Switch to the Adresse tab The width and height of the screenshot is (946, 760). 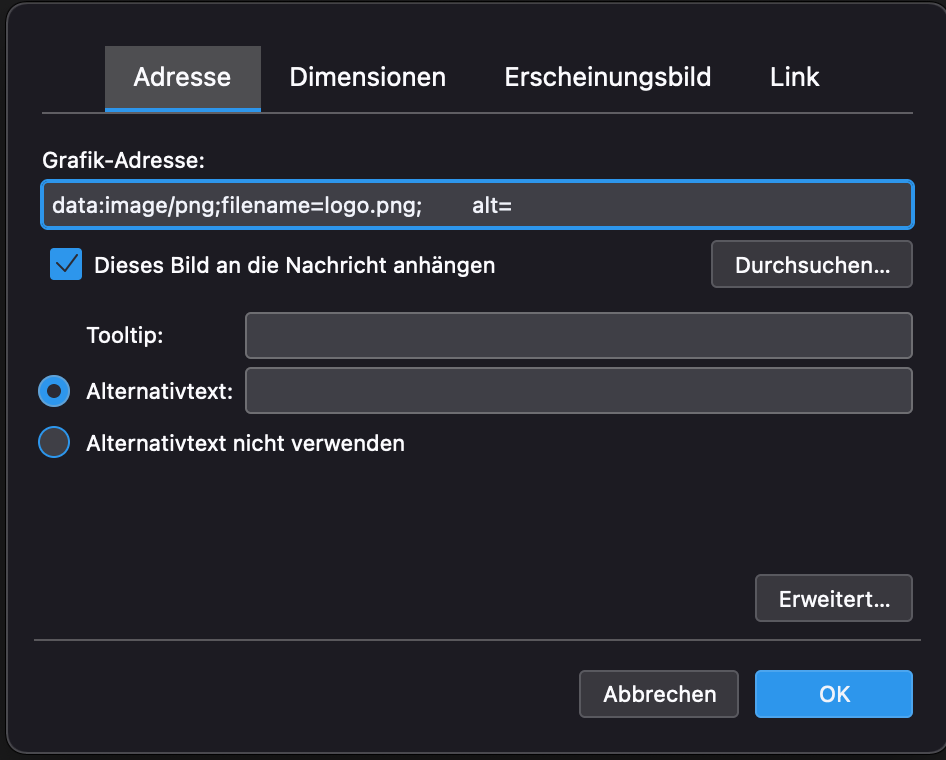coord(182,77)
